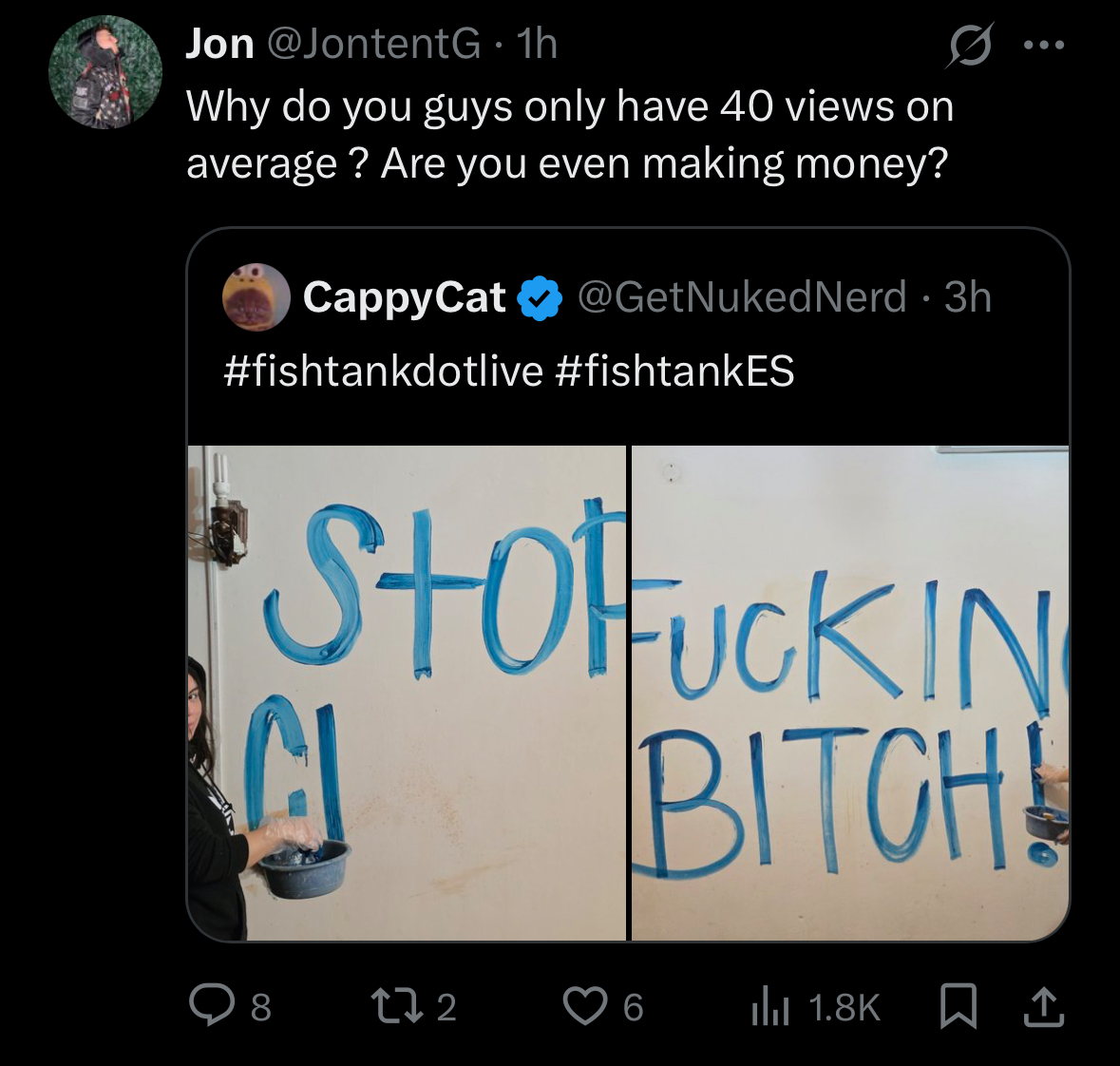View the post analytics bar-chart icon
This screenshot has height=1066, width=1120.
click(x=770, y=1006)
